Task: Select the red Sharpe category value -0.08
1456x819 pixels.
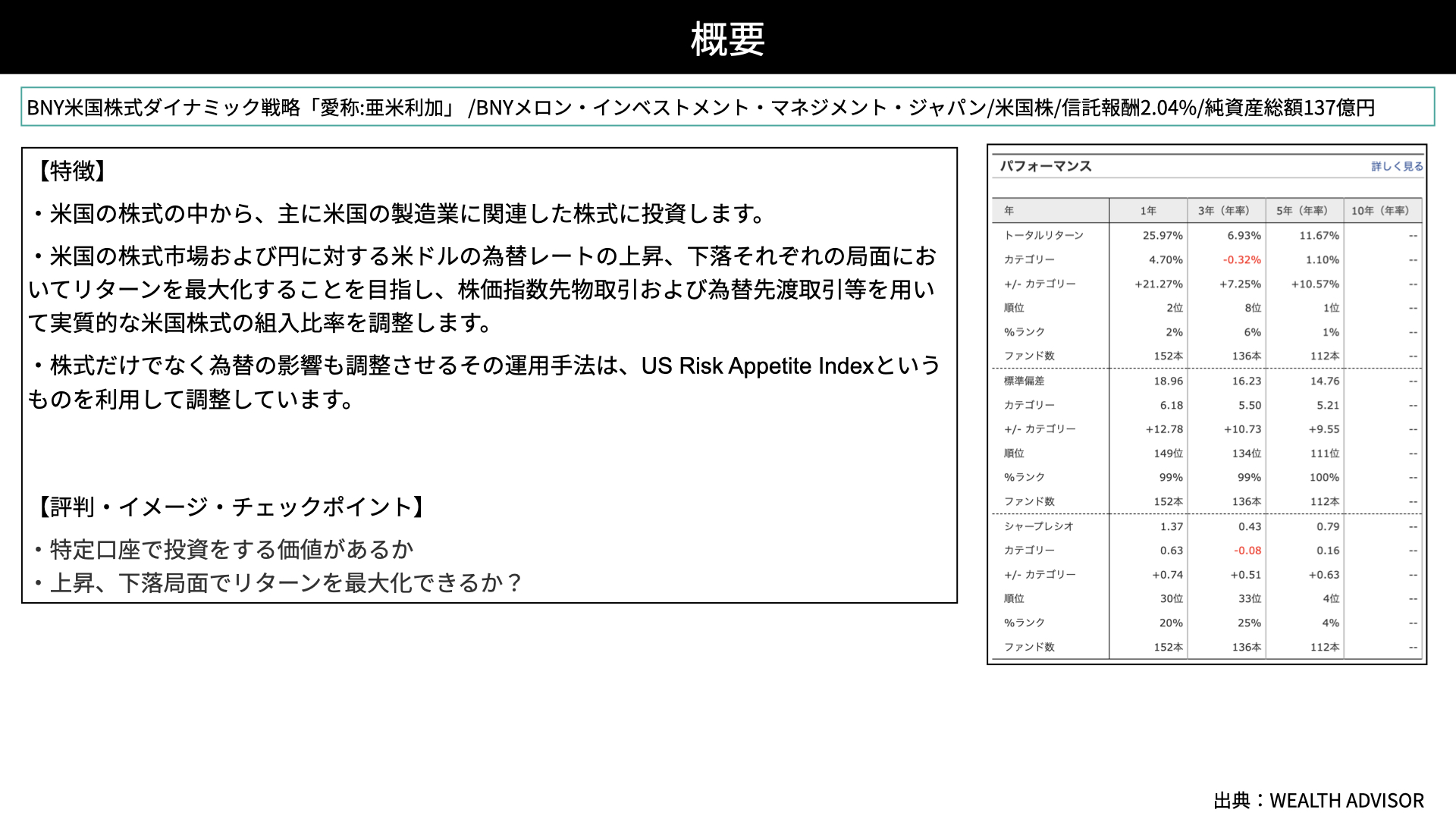Action: coord(1247,551)
